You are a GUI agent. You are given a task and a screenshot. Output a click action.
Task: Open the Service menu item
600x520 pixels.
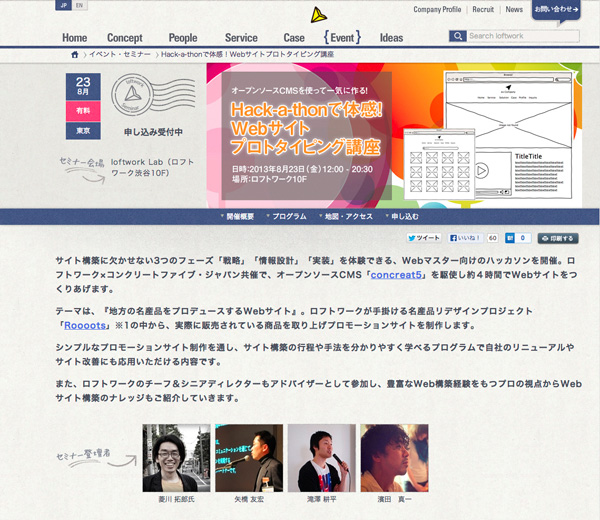(241, 38)
